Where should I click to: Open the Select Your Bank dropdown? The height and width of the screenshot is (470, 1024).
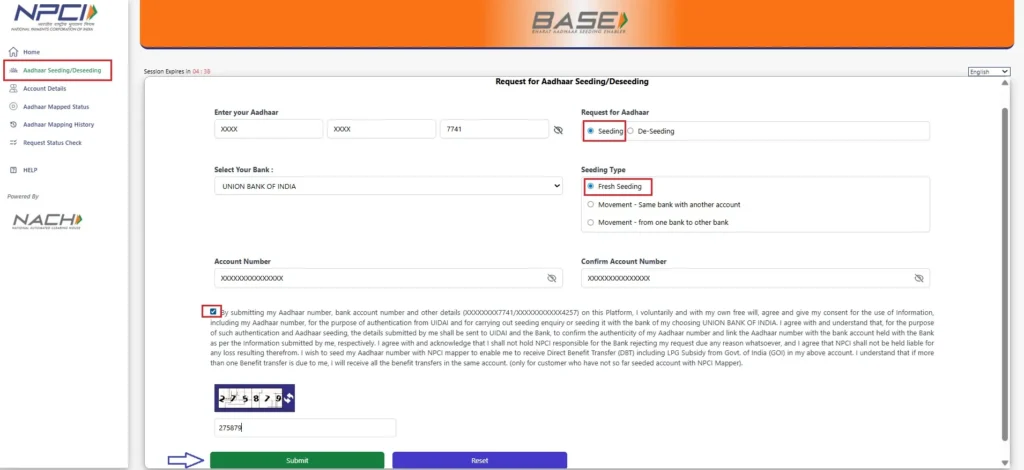coord(388,186)
